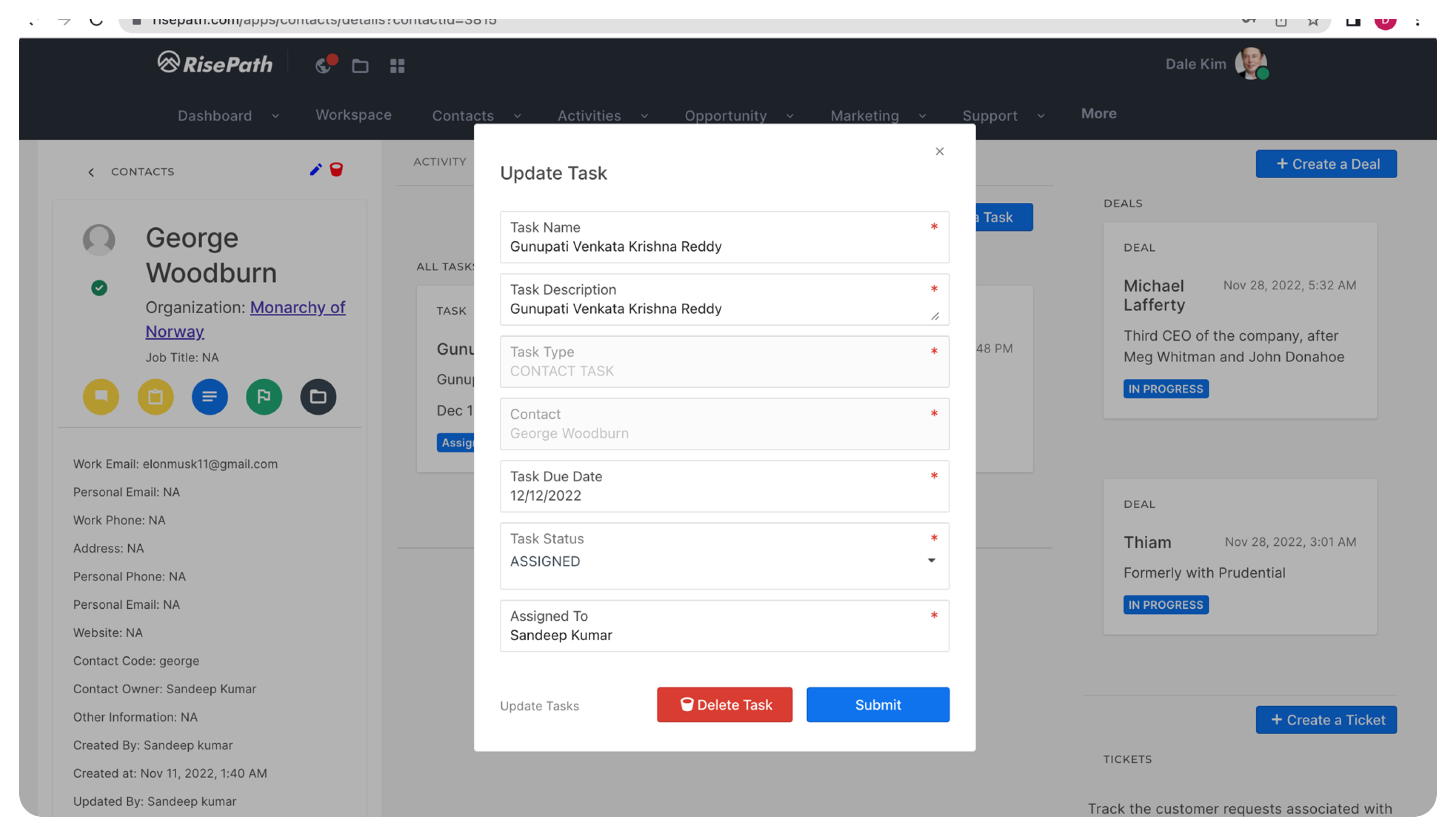The height and width of the screenshot is (836, 1456).
Task: Click the Create a Ticket button
Action: (x=1327, y=720)
